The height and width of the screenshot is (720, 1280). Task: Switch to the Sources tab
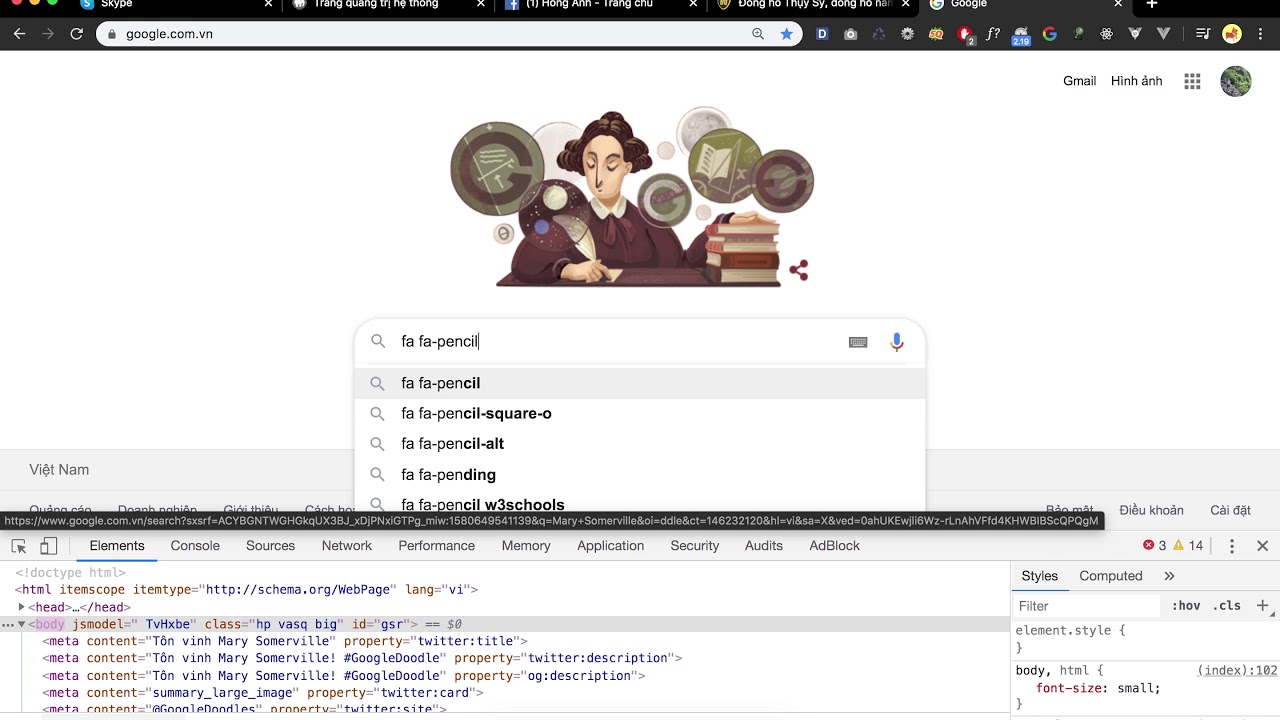click(x=270, y=546)
